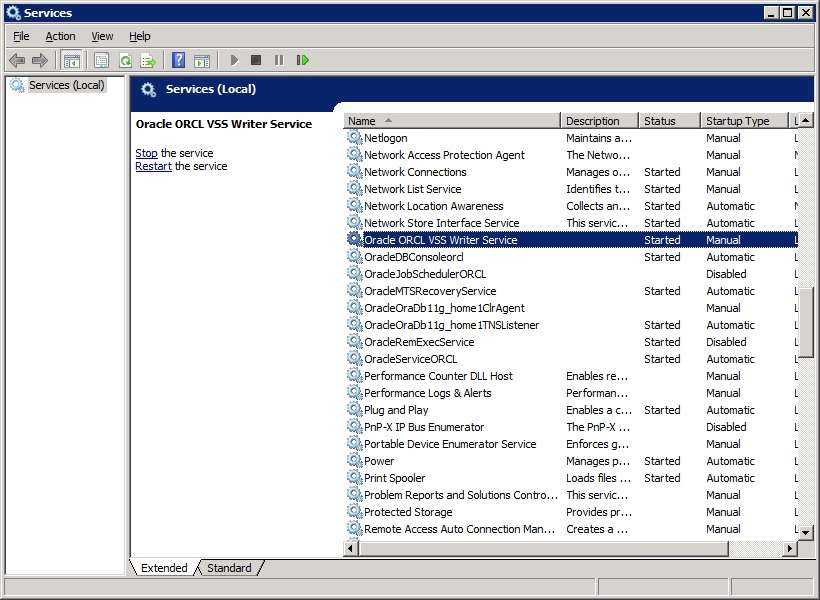Select Portable Device Enumerator Service

coord(571,444)
